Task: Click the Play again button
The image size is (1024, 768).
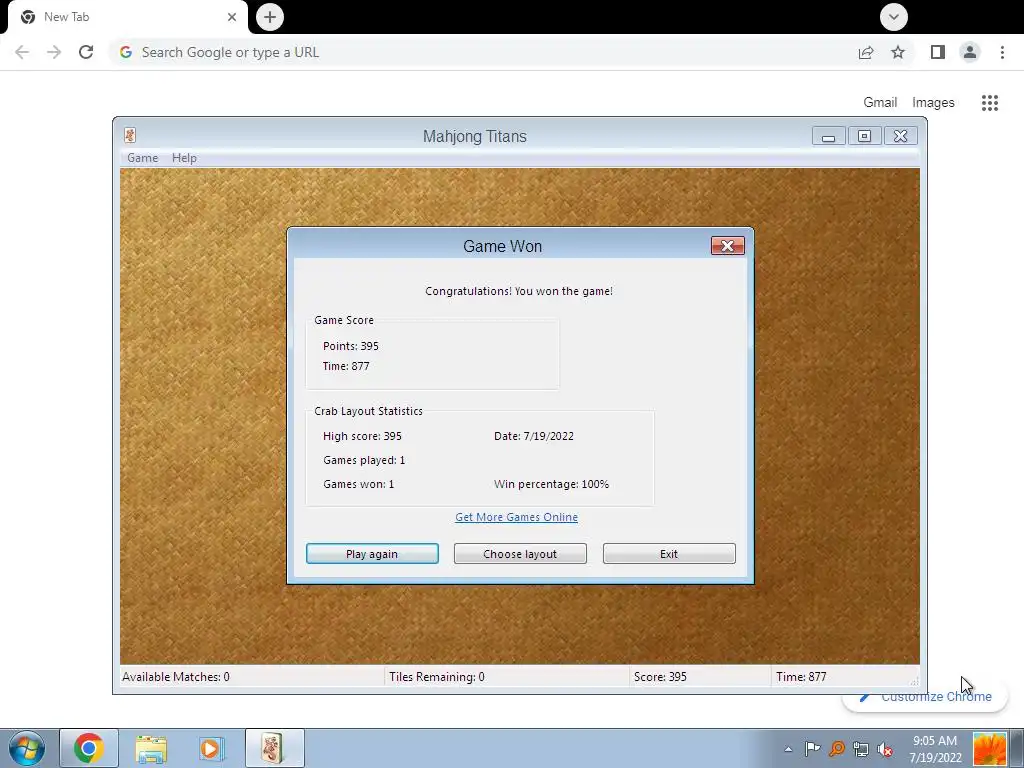Action: [372, 554]
